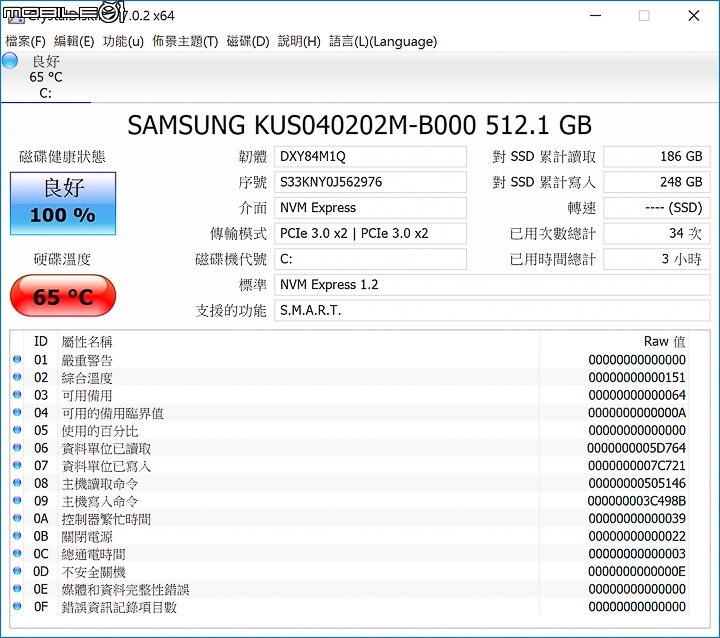Minimize the CrystalDiskInfo window
The height and width of the screenshot is (638, 720).
(596, 16)
